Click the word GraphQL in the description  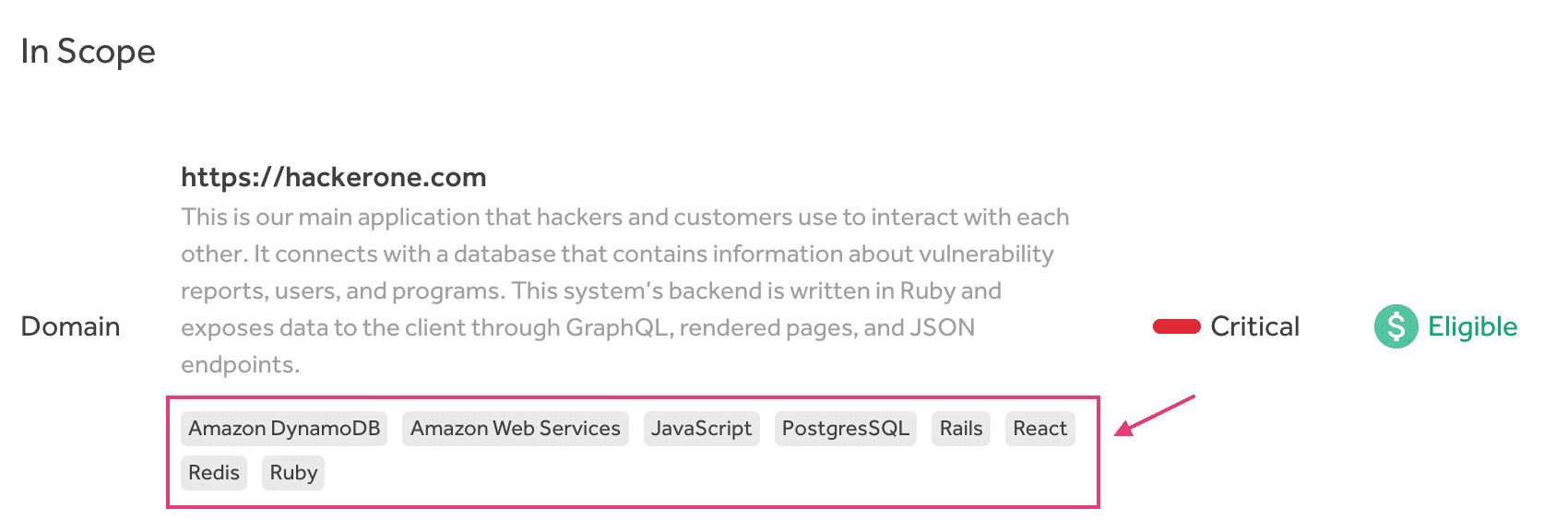(616, 328)
